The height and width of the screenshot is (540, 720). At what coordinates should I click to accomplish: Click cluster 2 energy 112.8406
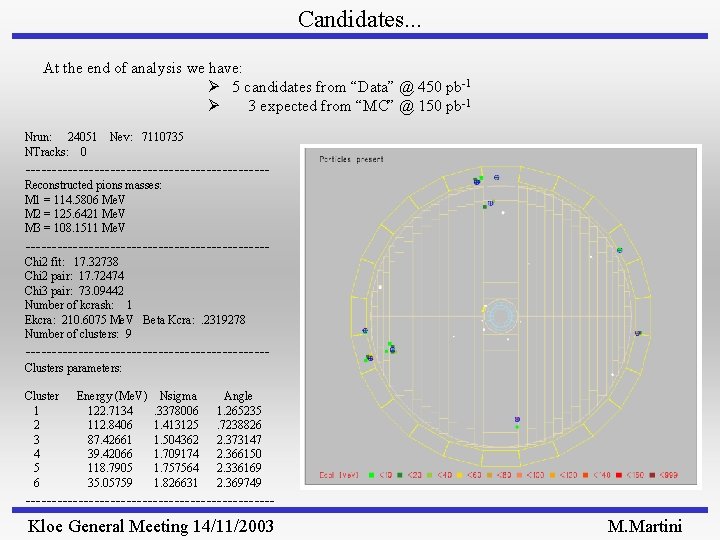(110, 425)
